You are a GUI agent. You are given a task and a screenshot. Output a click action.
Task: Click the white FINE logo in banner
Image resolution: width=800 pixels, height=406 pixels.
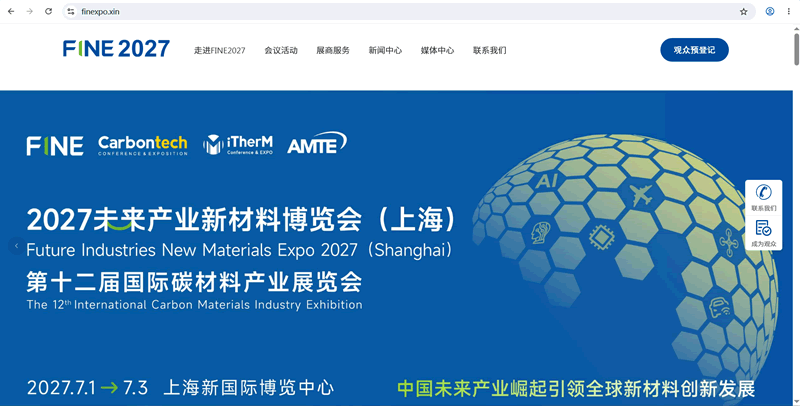tap(55, 146)
